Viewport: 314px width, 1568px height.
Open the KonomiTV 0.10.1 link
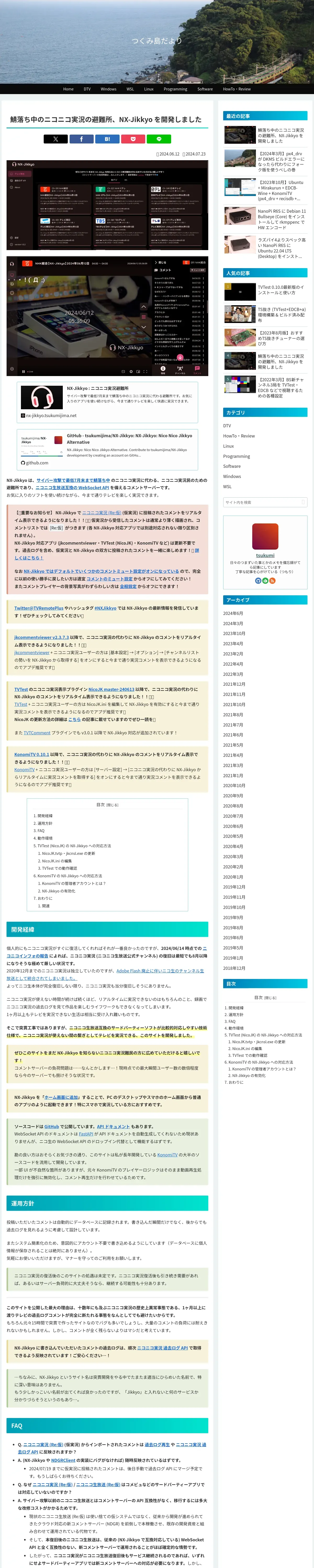point(32,754)
